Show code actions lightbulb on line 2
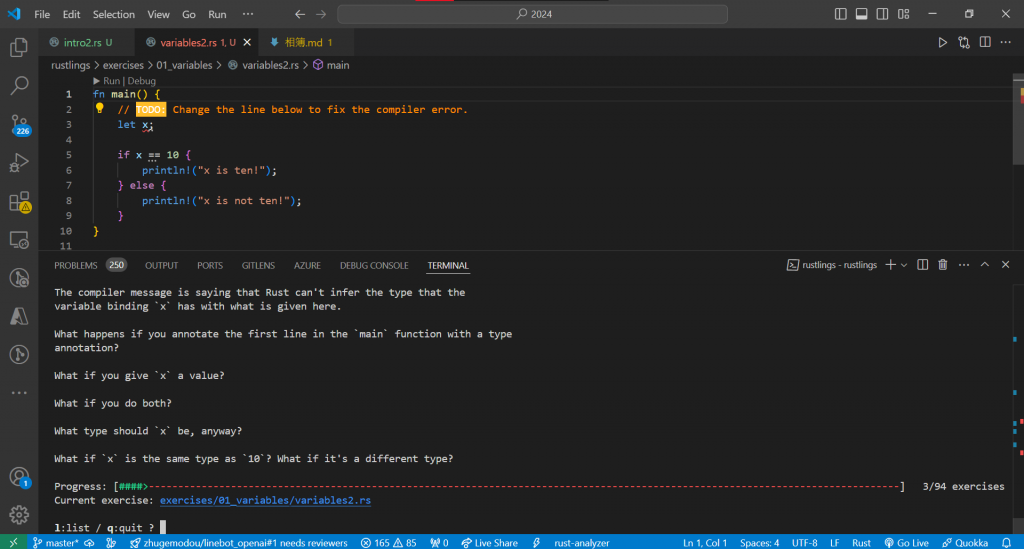 pos(100,108)
